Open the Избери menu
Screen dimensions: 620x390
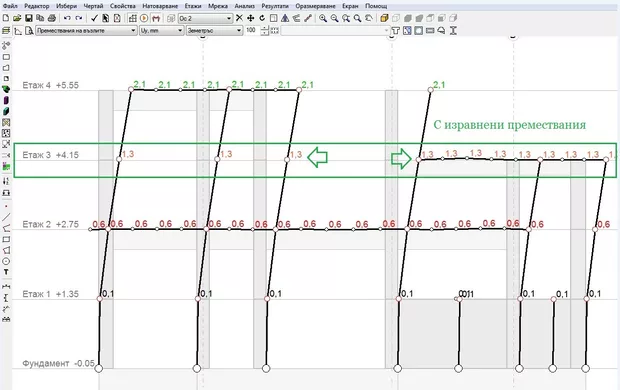click(66, 6)
